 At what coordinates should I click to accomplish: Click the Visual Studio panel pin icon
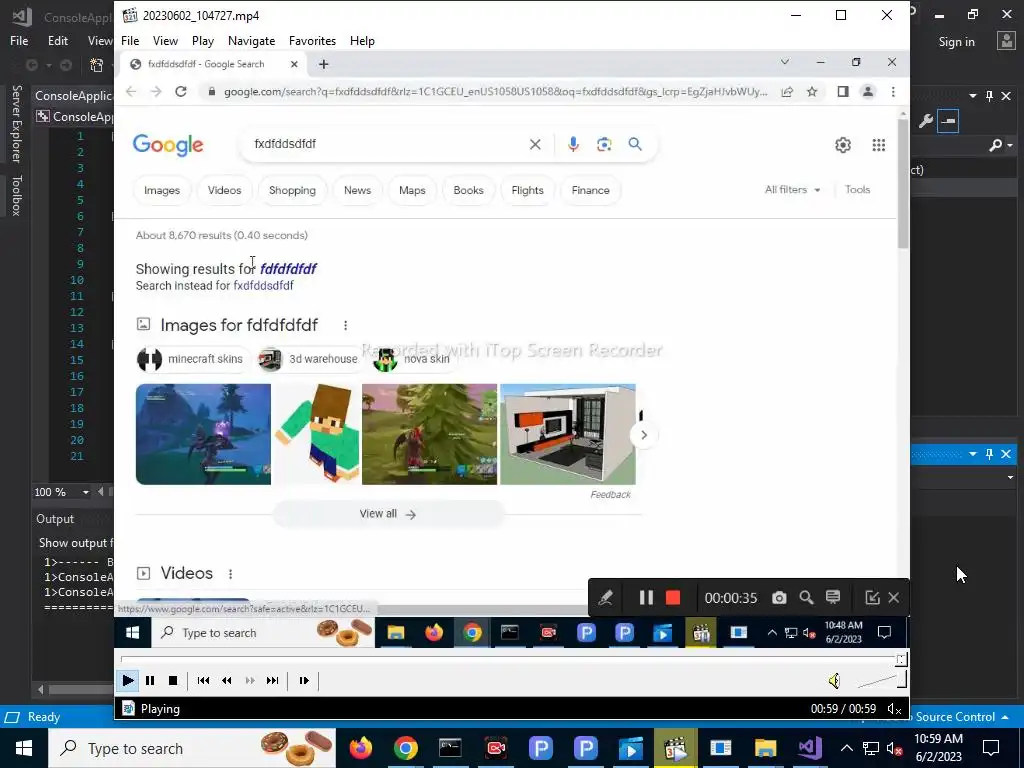[989, 96]
